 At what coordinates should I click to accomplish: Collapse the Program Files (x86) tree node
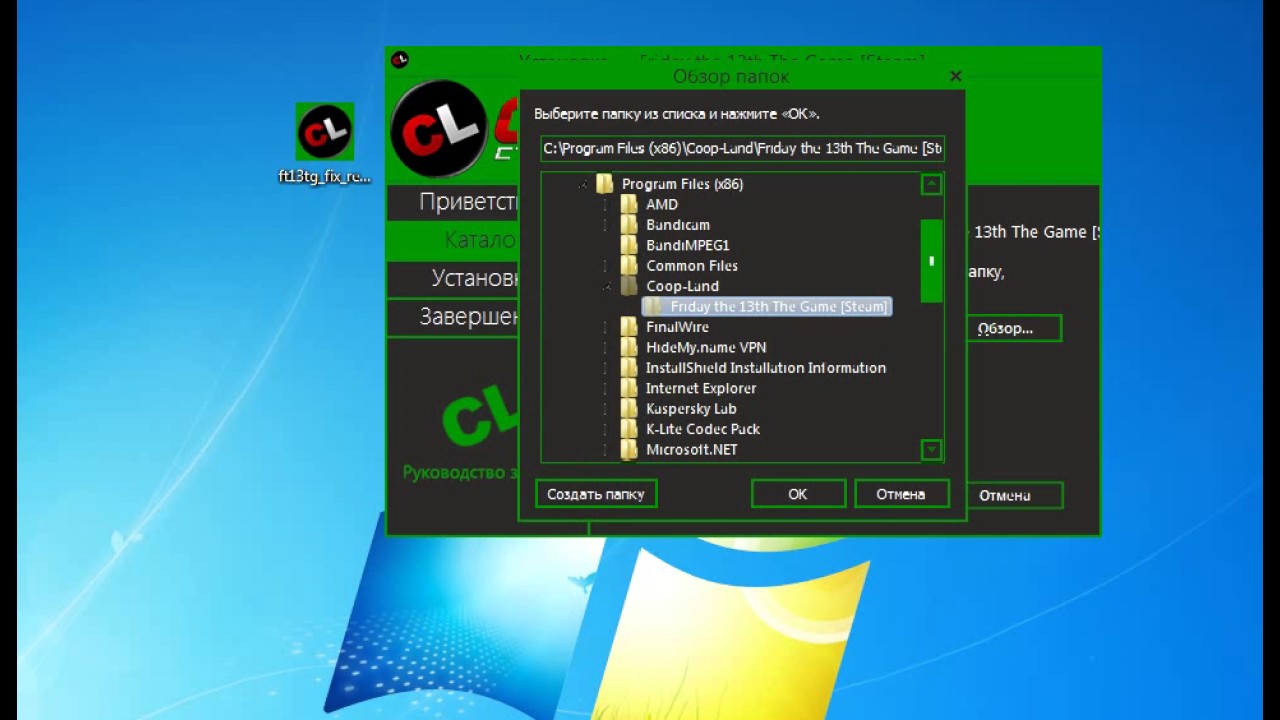(x=584, y=184)
